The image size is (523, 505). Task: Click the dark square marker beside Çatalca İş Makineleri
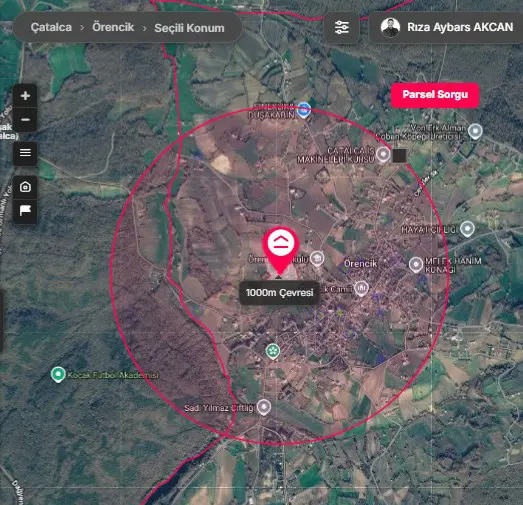(x=399, y=156)
